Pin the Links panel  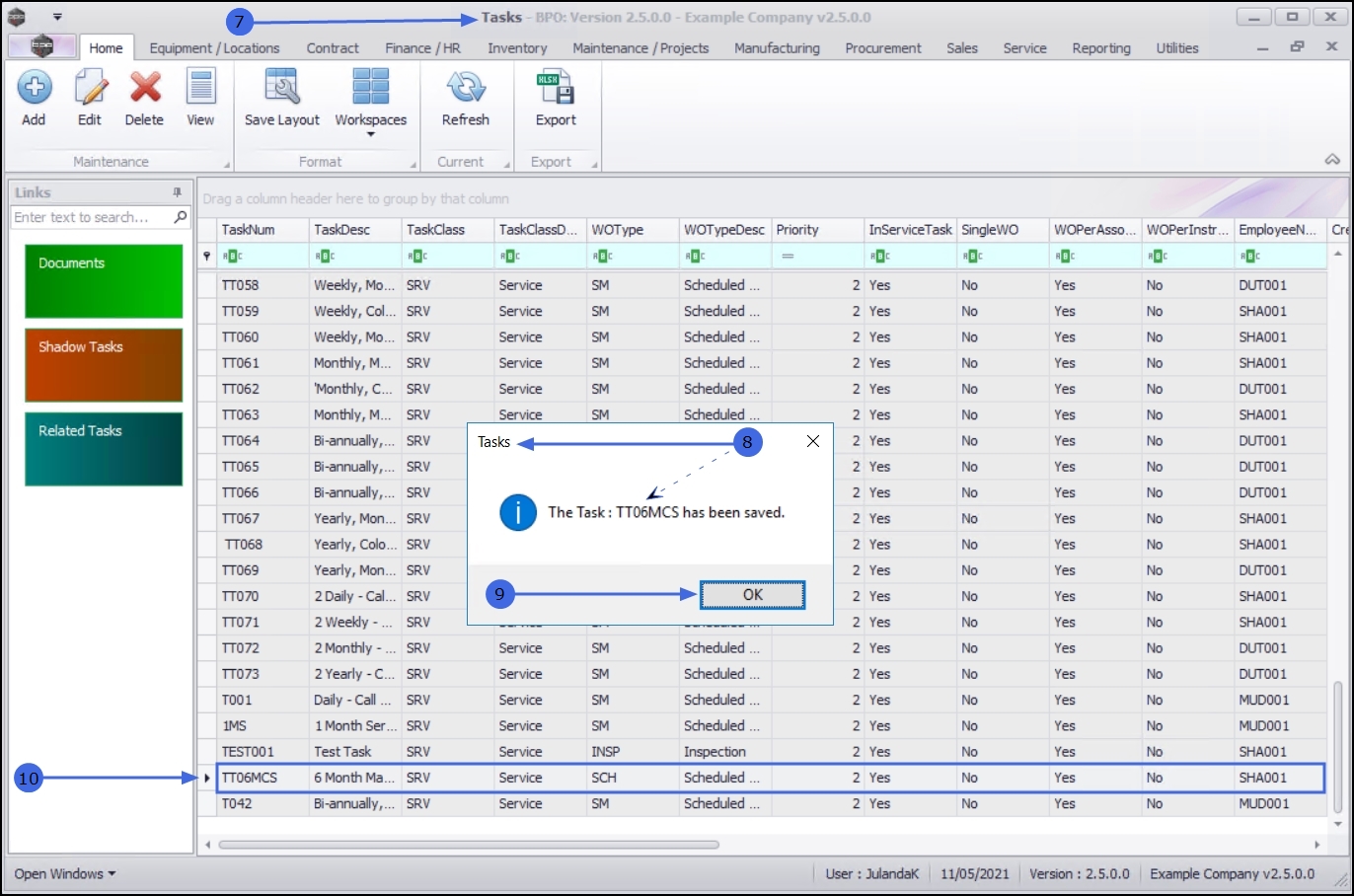[178, 192]
